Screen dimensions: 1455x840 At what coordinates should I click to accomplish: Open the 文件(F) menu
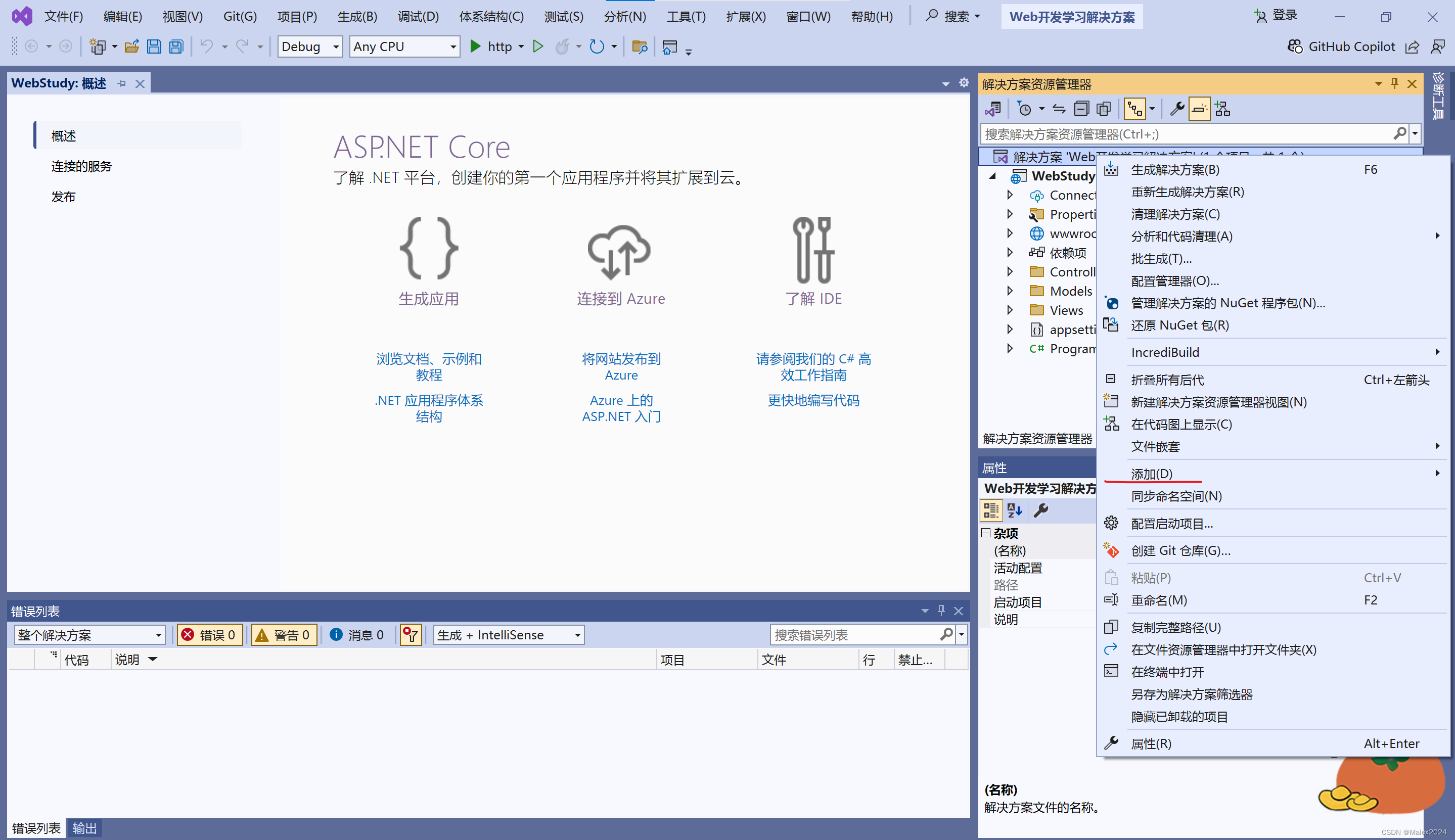click(64, 16)
